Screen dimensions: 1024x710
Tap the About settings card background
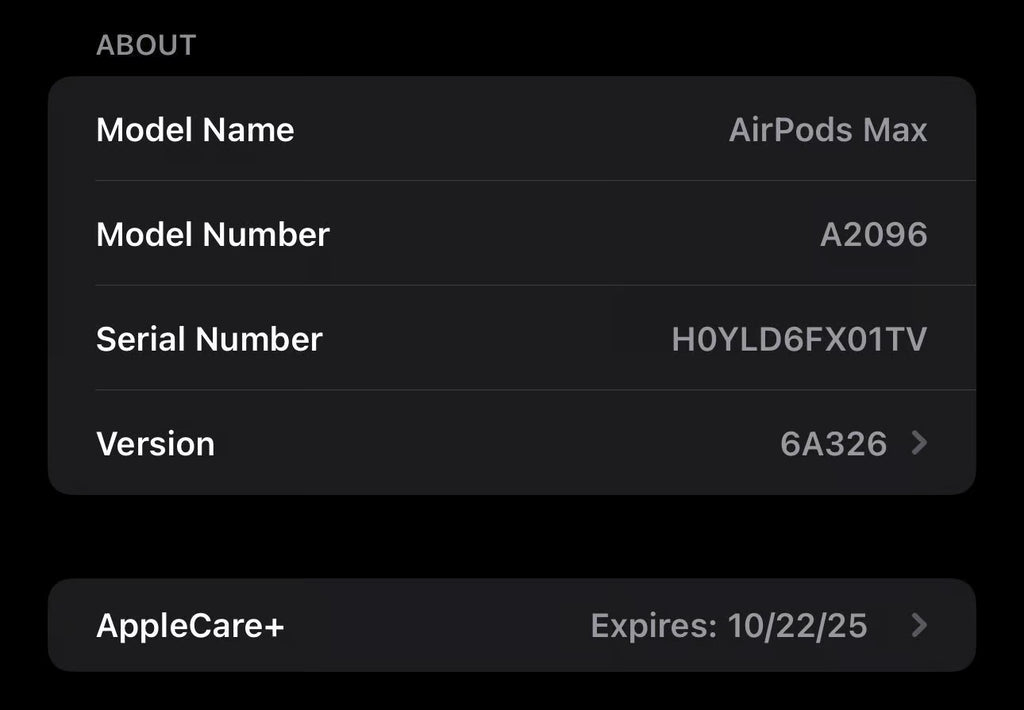pos(512,287)
